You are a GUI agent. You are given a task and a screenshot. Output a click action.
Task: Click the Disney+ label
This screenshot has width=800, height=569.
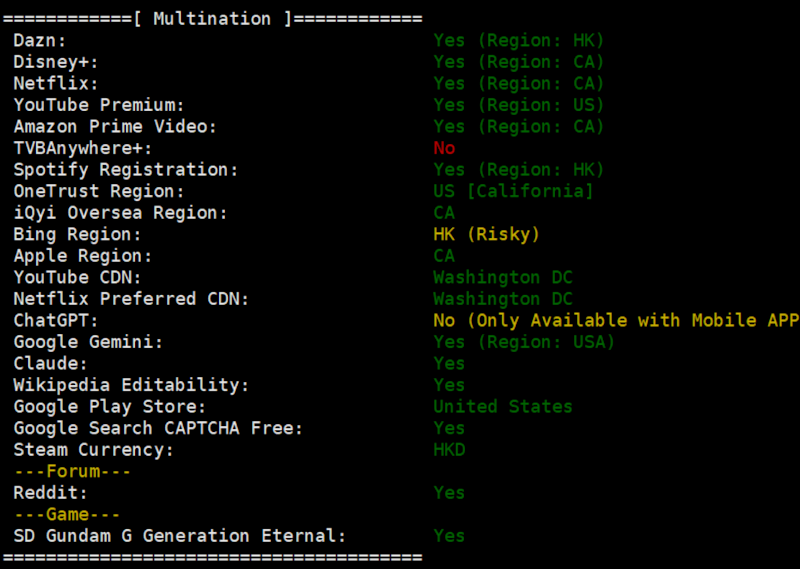click(x=56, y=62)
